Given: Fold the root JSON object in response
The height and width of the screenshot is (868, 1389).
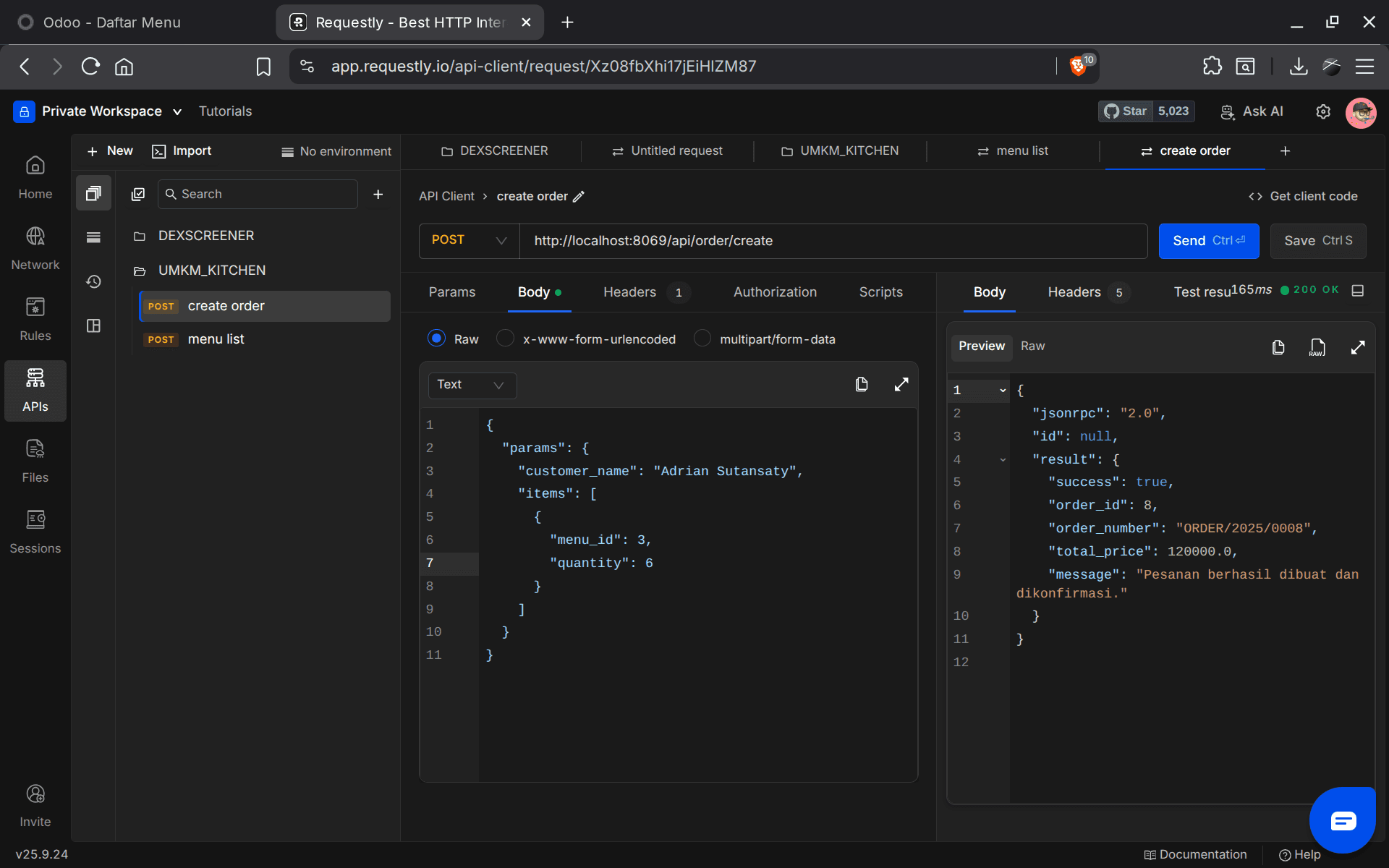Looking at the screenshot, I should 1003,391.
